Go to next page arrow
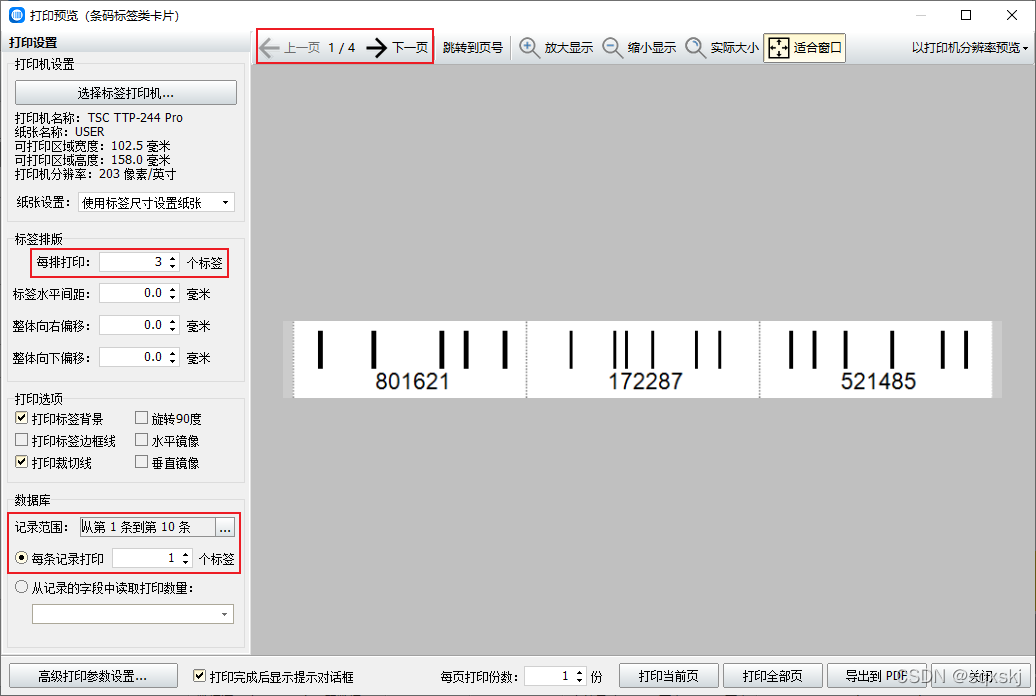1036x696 pixels. (377, 48)
